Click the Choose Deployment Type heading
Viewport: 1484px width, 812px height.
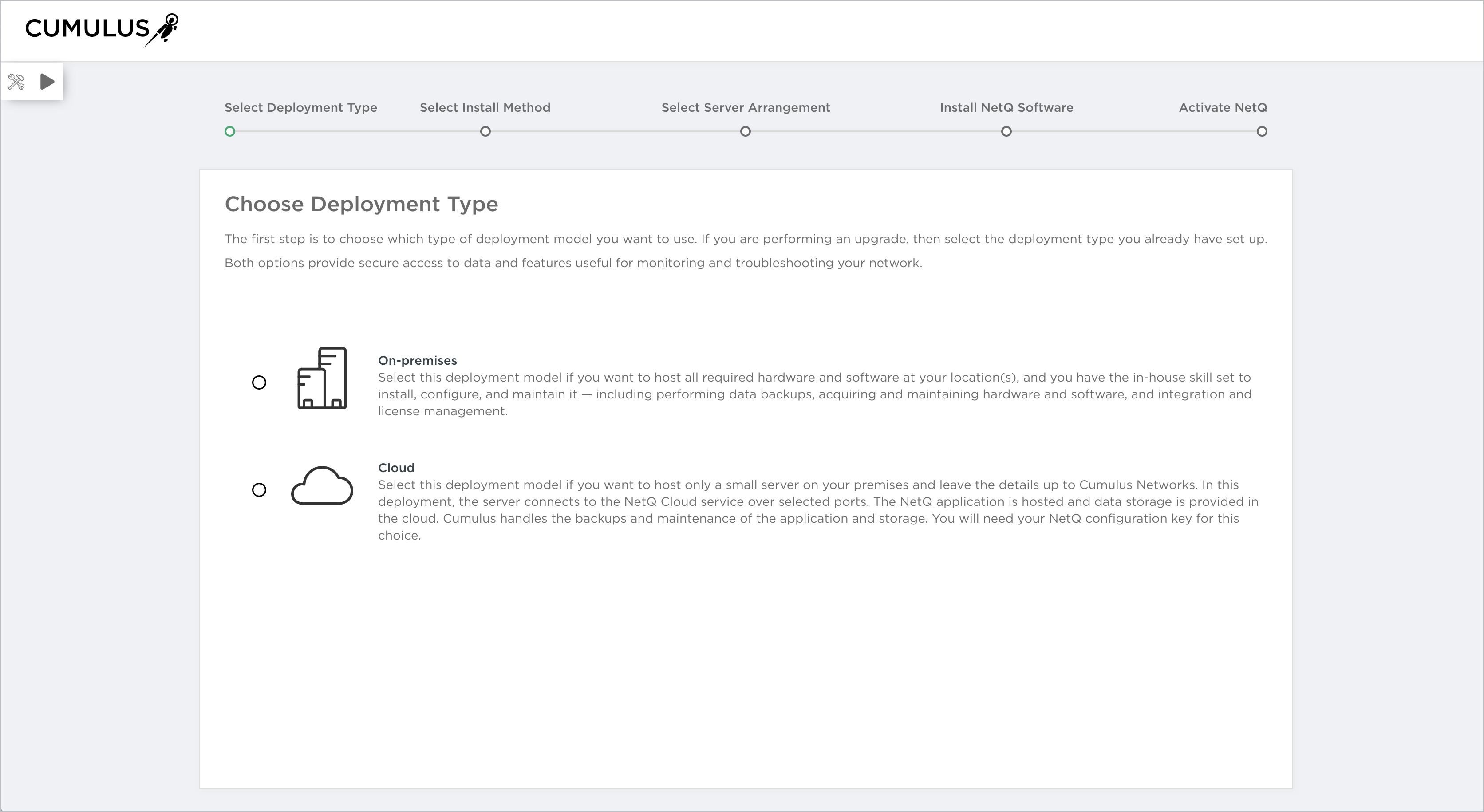pos(361,204)
